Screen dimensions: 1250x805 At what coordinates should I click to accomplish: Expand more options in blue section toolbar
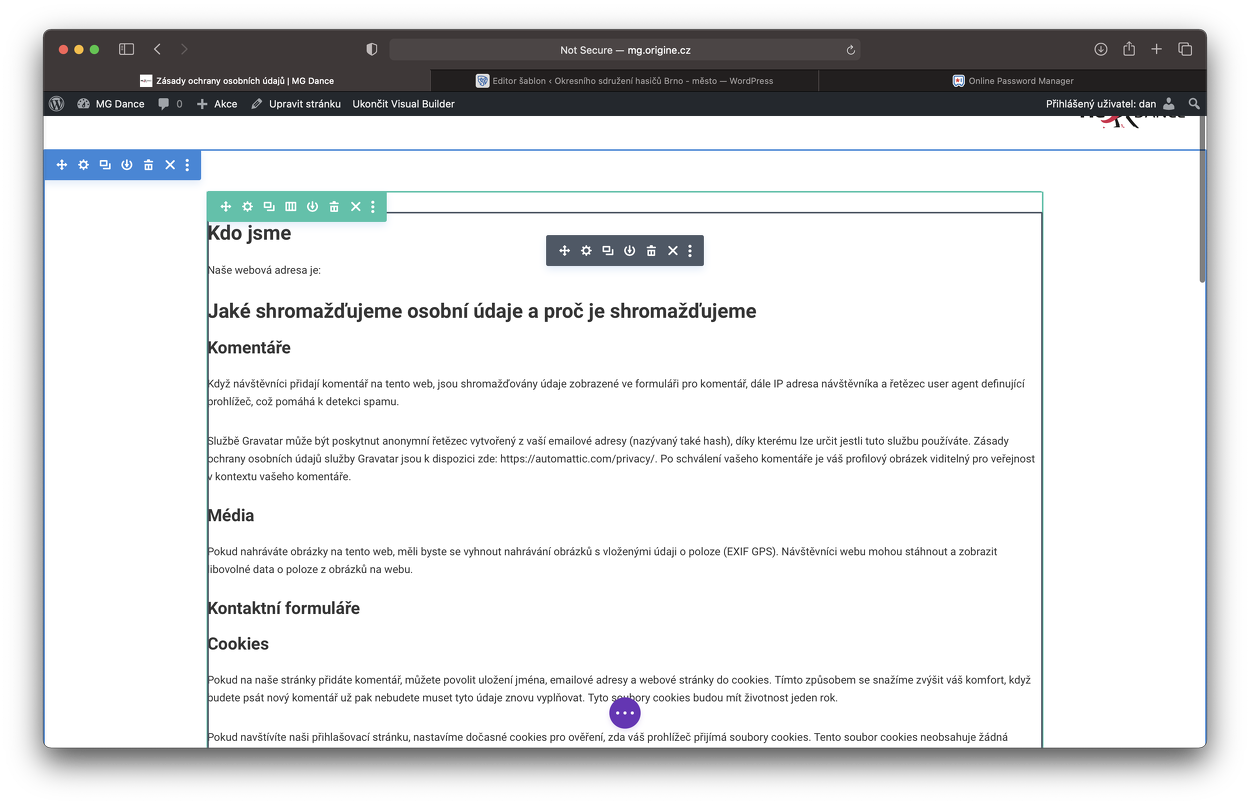(x=187, y=165)
